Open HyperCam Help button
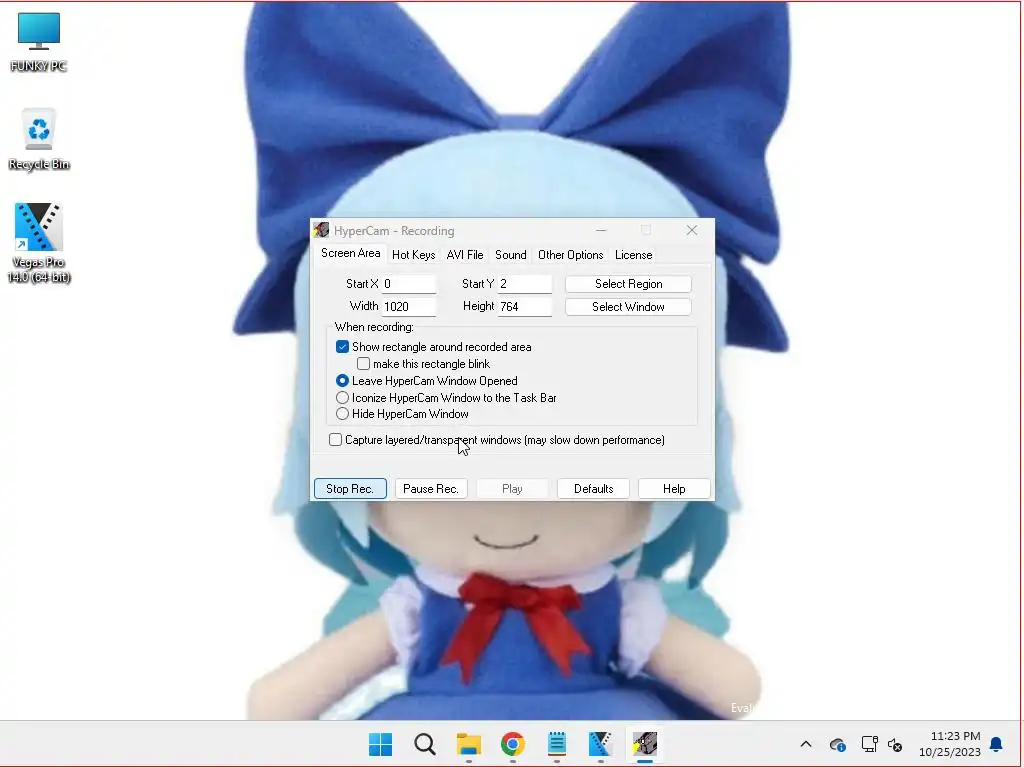Viewport: 1024px width, 768px height. [x=674, y=489]
